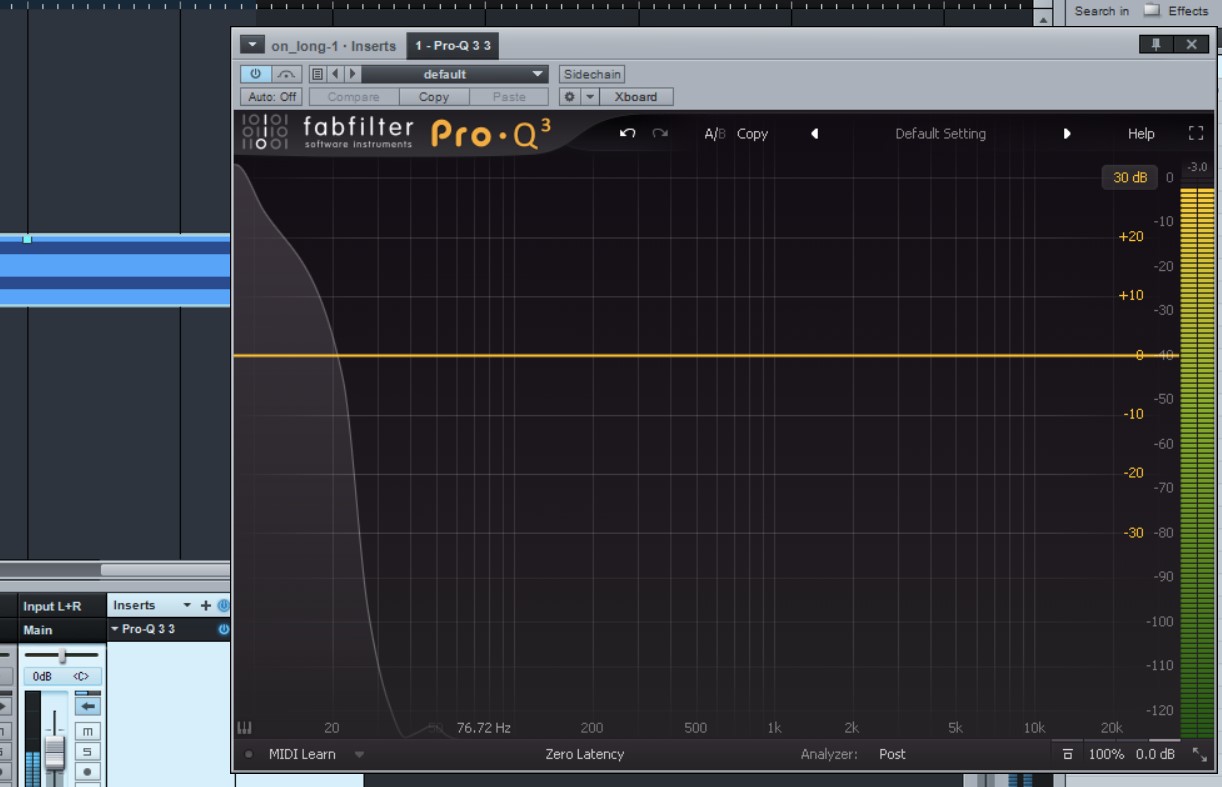Screen dimensions: 1222x787
Task: Arm the channel record button
Action: [88, 771]
